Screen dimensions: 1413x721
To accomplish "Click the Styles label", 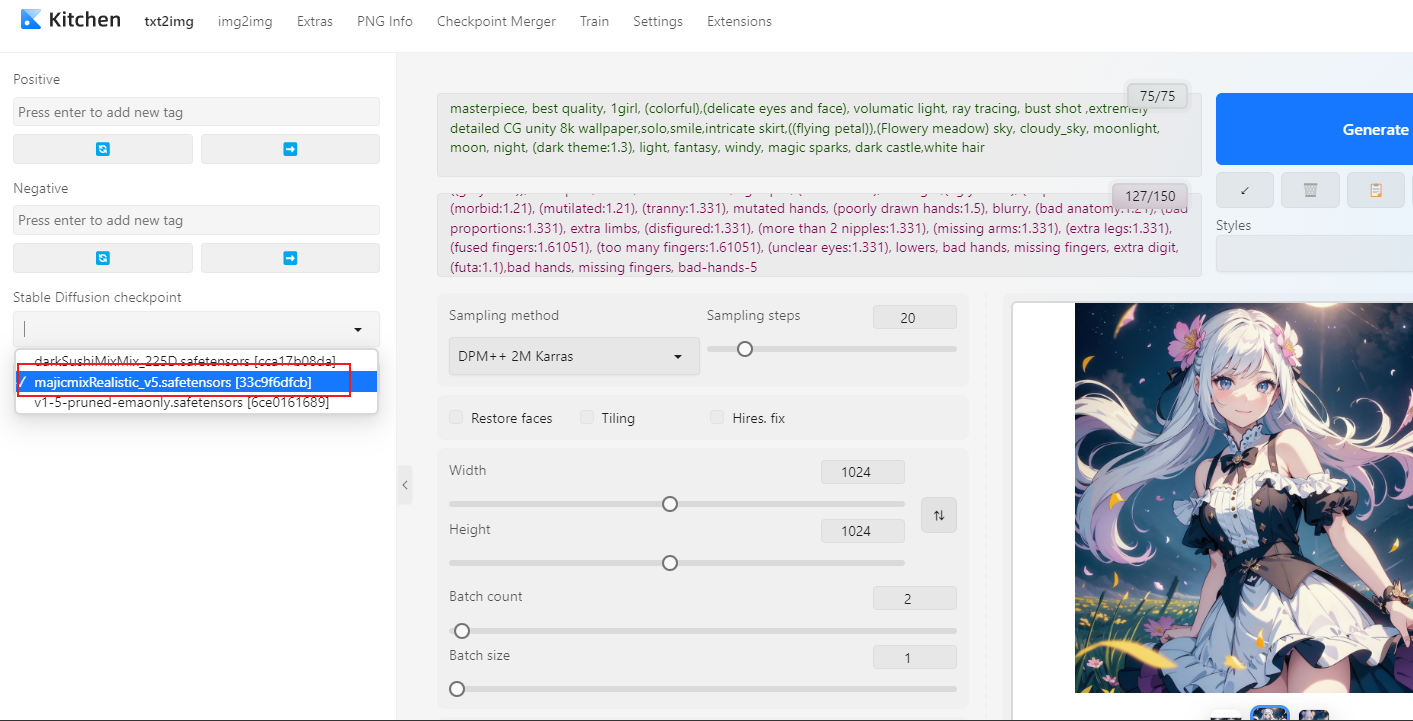I will (1234, 225).
